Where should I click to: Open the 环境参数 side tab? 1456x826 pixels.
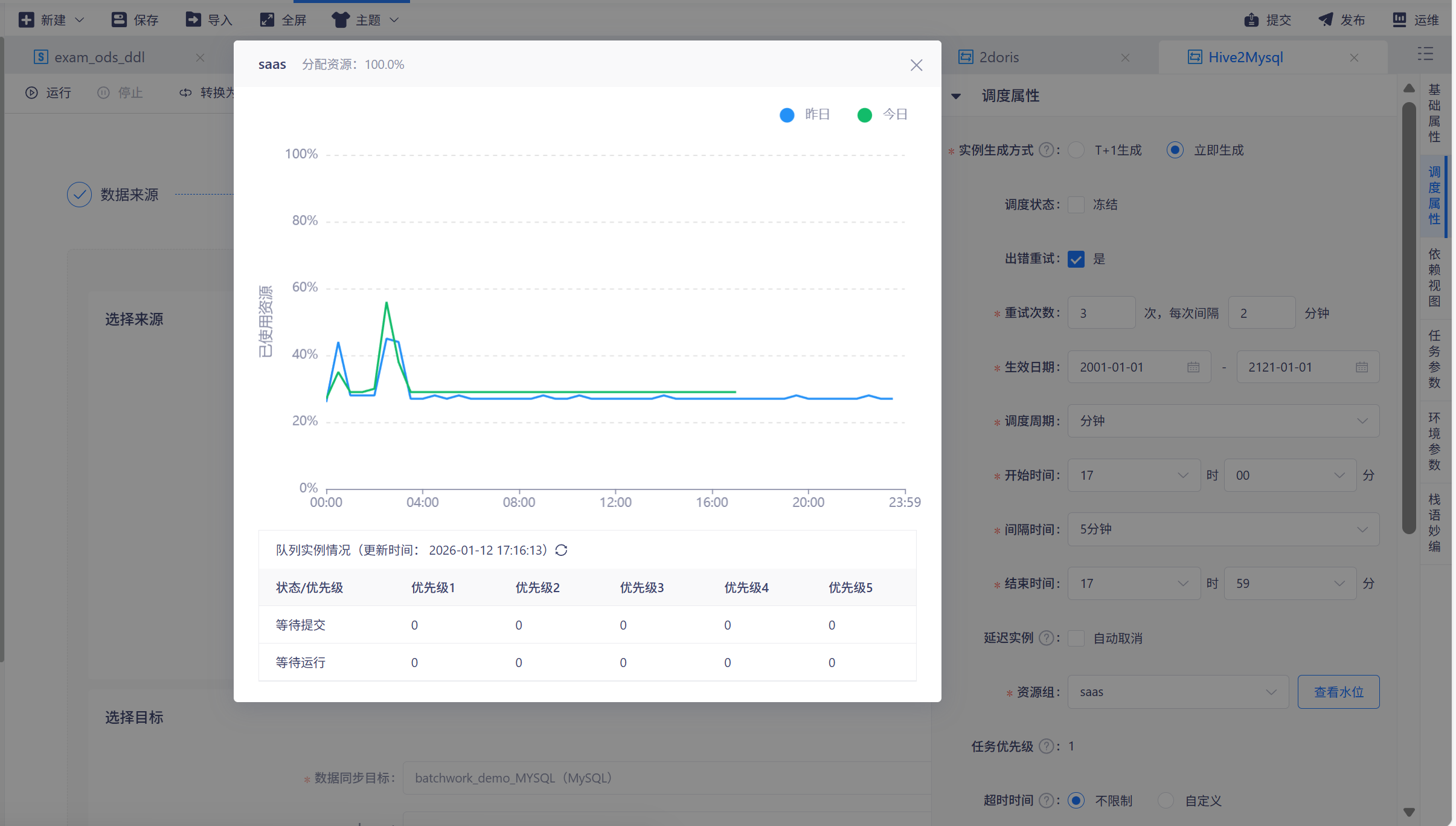click(x=1434, y=442)
